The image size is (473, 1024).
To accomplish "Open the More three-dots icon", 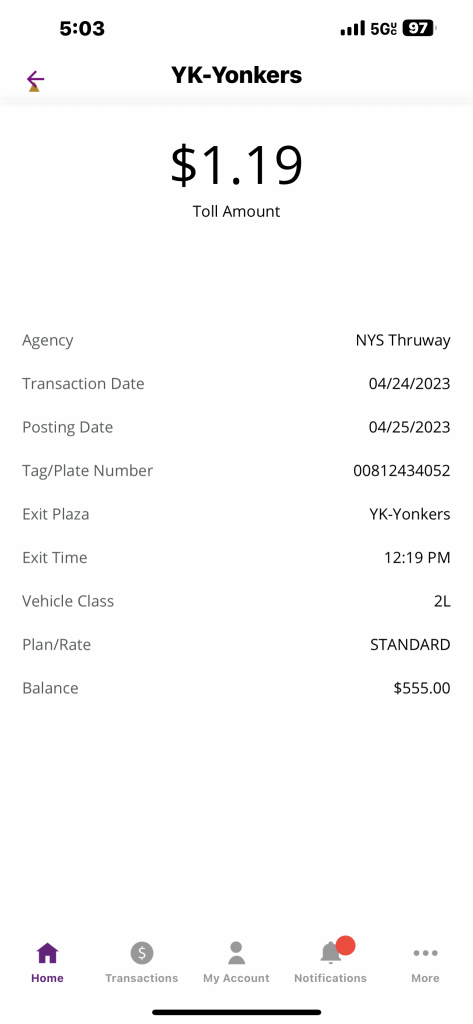I will [425, 953].
